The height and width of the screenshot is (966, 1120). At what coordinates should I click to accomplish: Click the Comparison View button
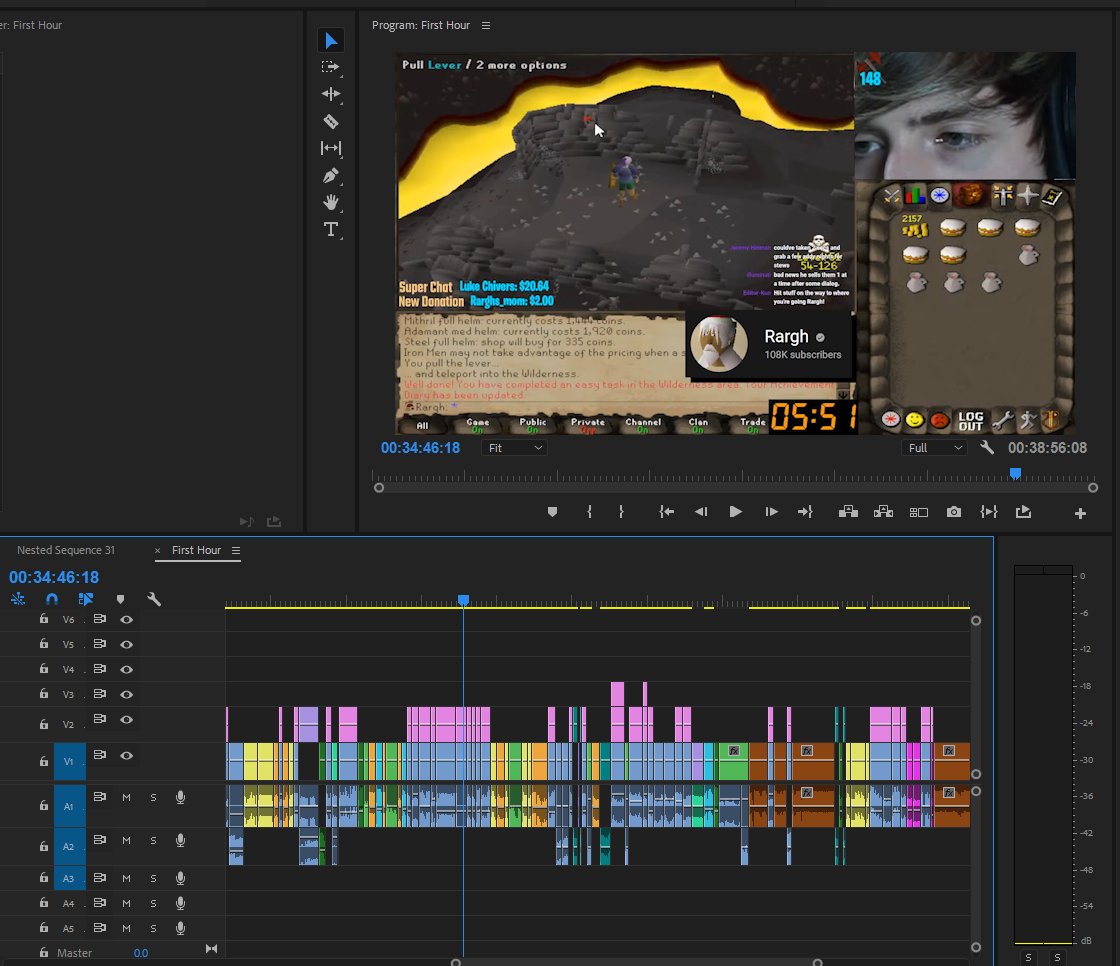(918, 512)
